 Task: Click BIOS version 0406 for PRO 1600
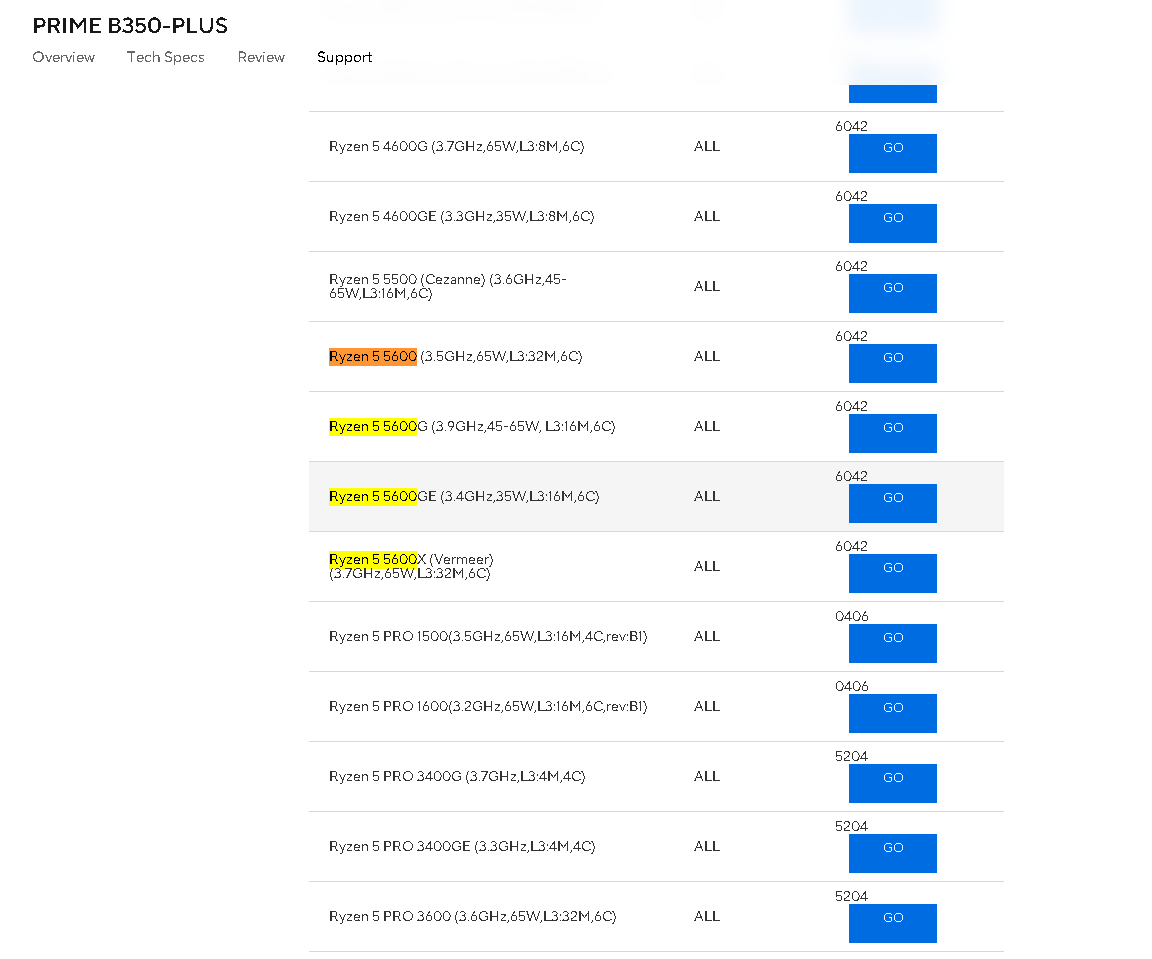coord(852,686)
